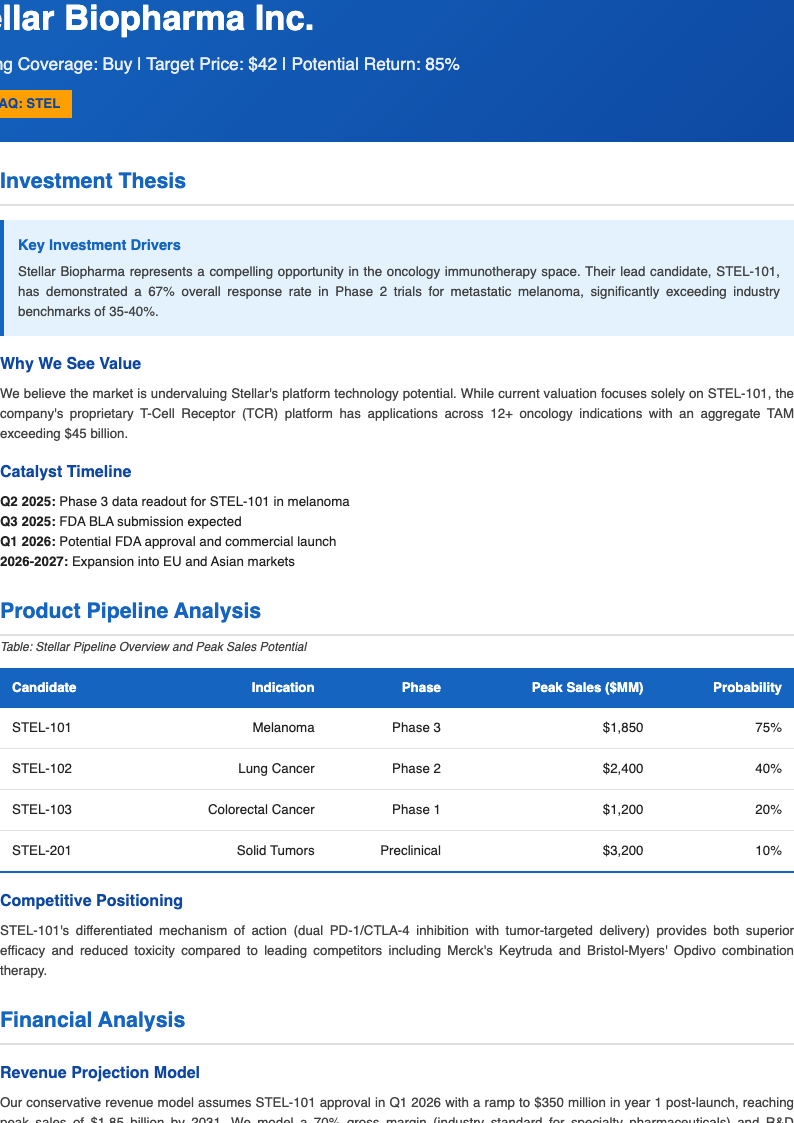Click the Probability column header
Screen dimensions: 794x1123
pyautogui.click(x=747, y=688)
